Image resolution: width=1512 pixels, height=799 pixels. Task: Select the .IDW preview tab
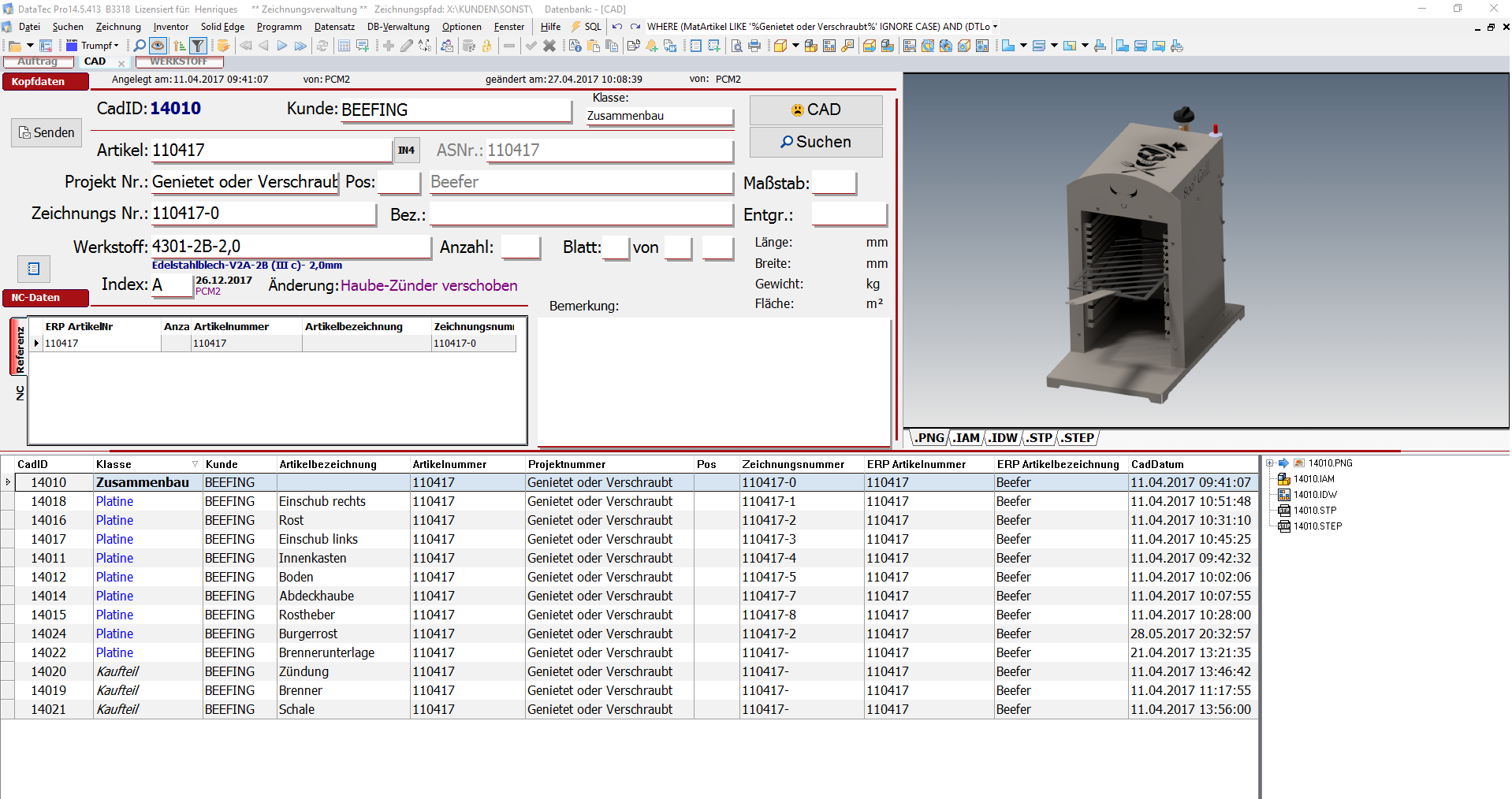pyautogui.click(x=1004, y=438)
